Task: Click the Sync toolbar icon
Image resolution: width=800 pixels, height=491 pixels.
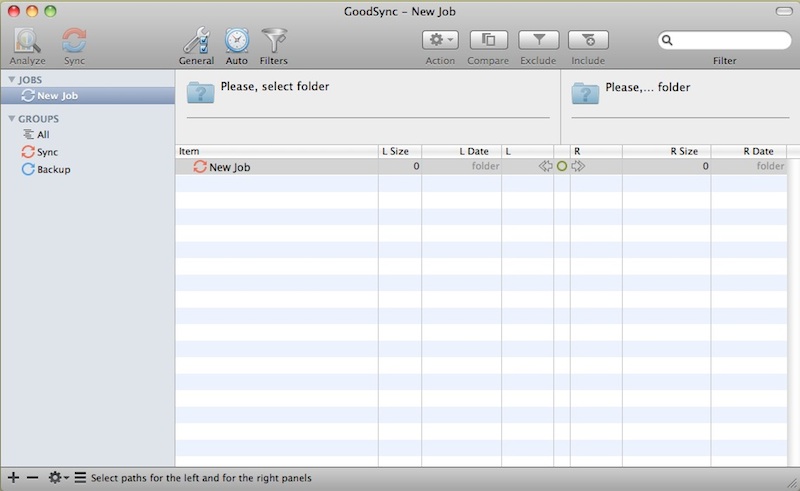Action: point(74,41)
